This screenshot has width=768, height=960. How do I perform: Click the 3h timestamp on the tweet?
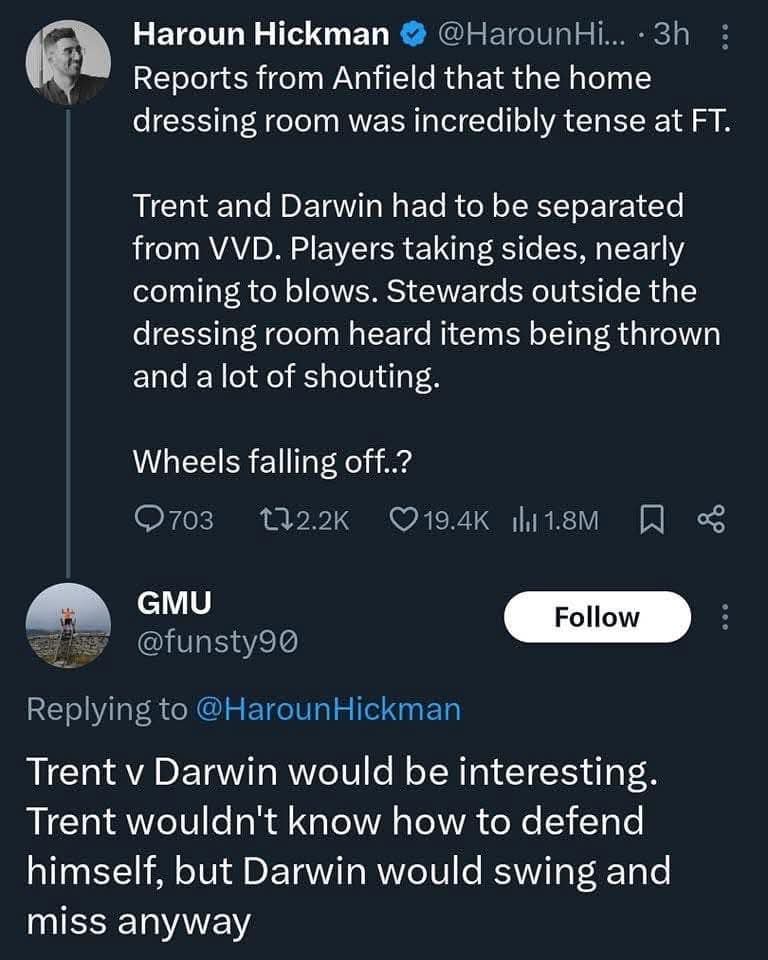(670, 35)
